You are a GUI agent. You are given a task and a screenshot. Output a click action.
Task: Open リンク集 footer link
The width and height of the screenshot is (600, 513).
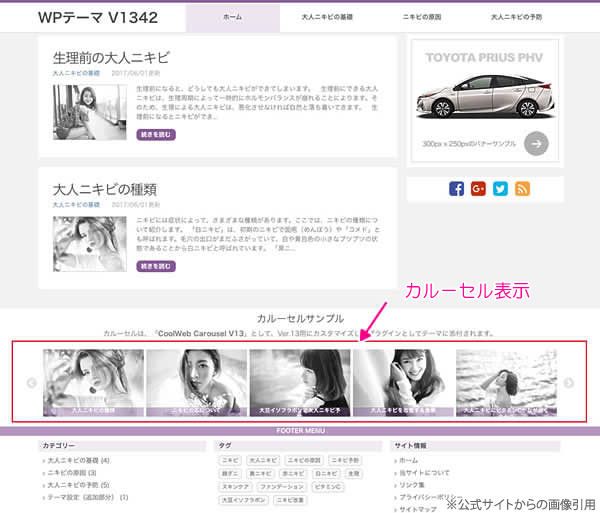[412, 485]
